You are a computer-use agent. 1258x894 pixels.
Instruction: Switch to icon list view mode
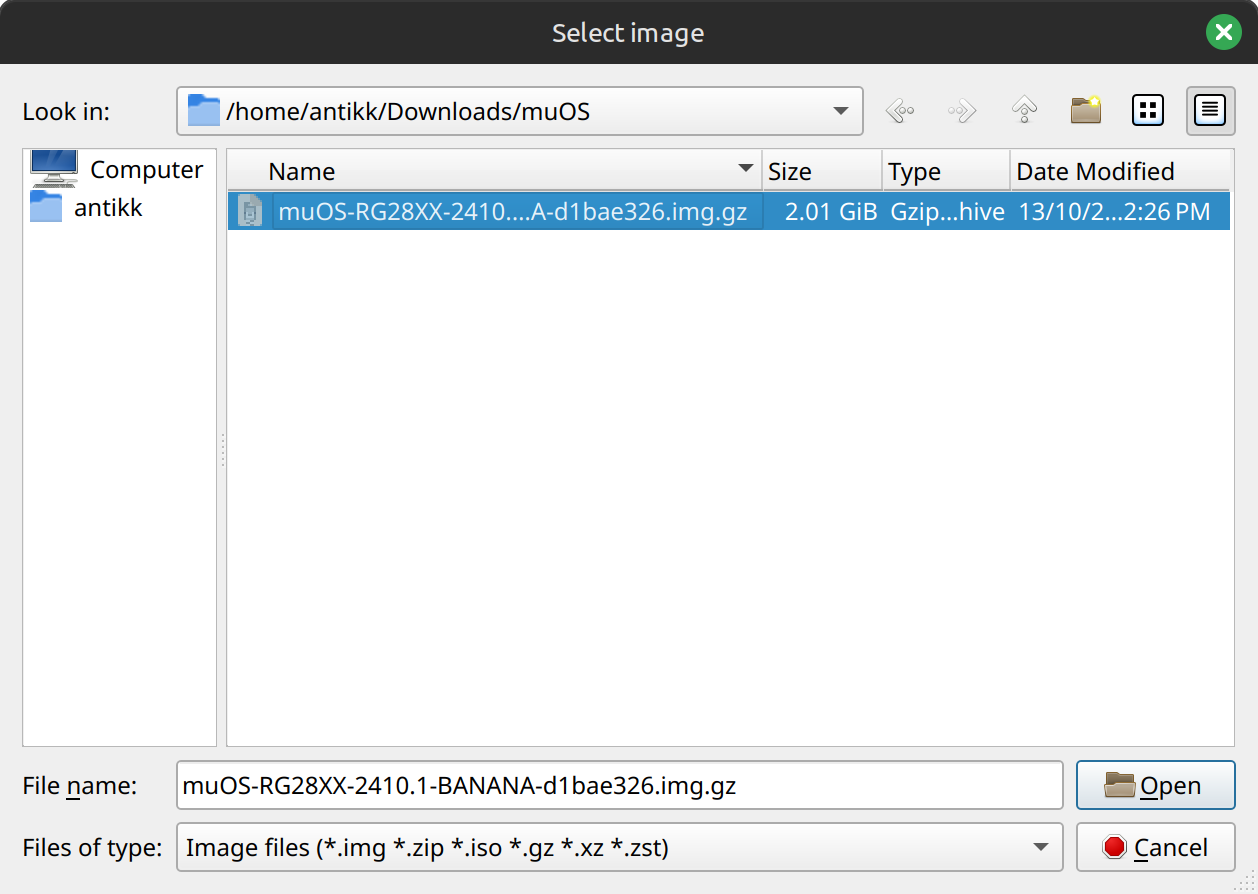(x=1148, y=110)
